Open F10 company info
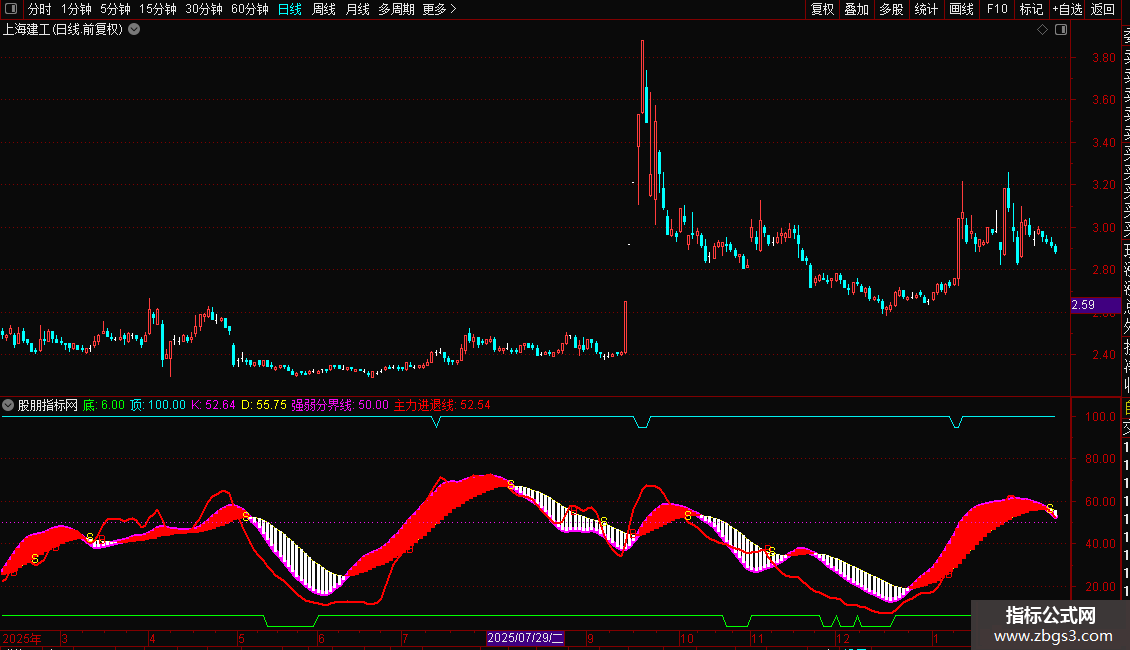Screen dimensions: 1130x650 pos(997,9)
